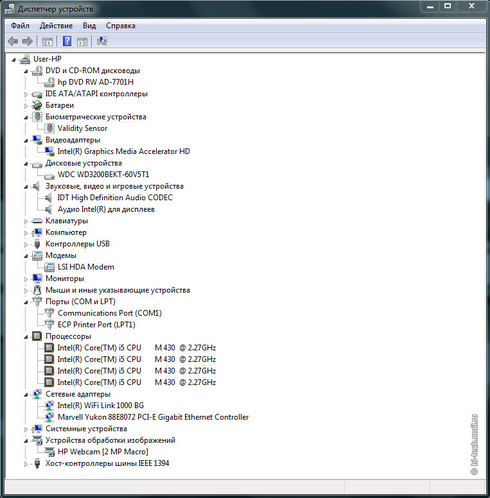
Task: Select Сетевые адаптеры category label
Action: click(78, 394)
